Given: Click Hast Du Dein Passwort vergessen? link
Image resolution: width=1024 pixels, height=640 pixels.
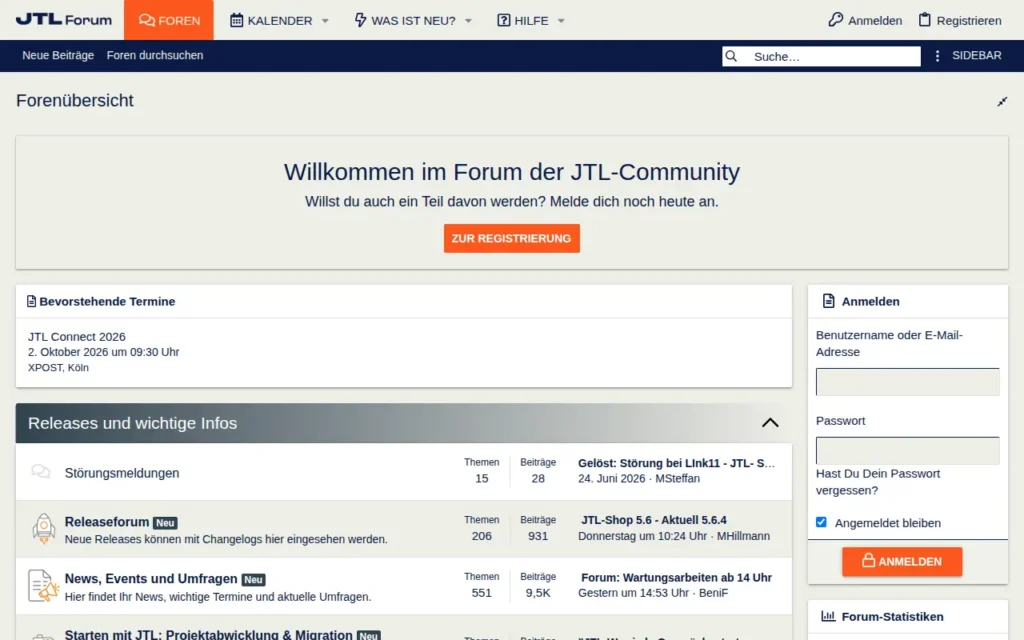Looking at the screenshot, I should tap(878, 482).
